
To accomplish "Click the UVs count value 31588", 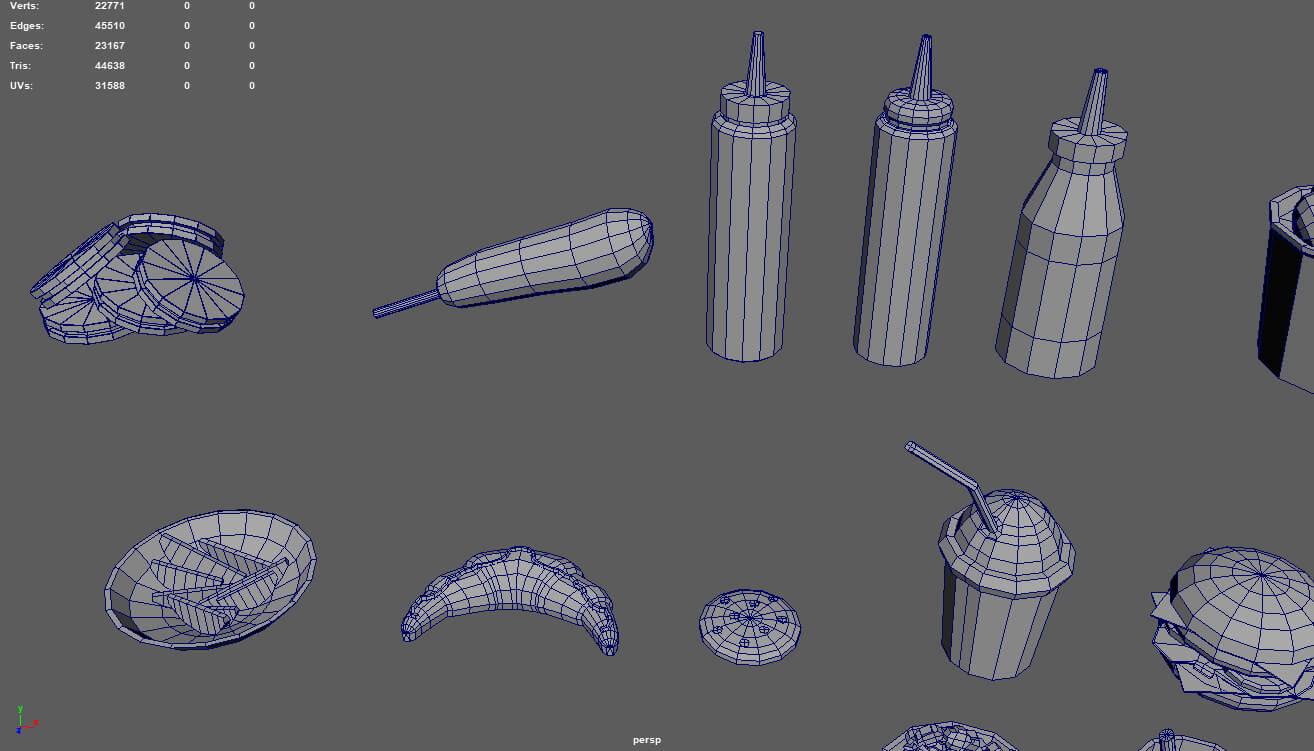I will pyautogui.click(x=109, y=86).
